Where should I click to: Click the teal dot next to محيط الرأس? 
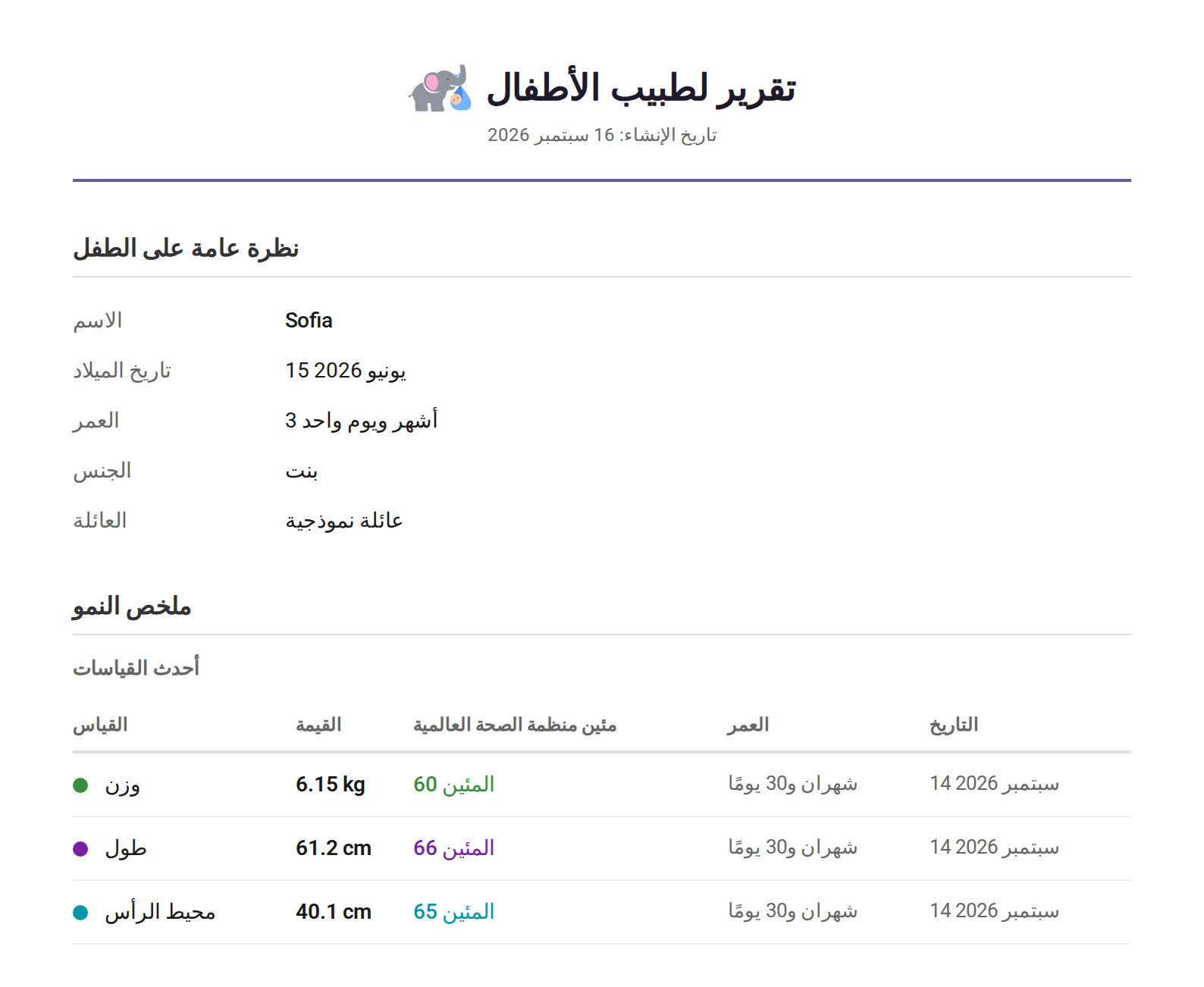point(80,912)
